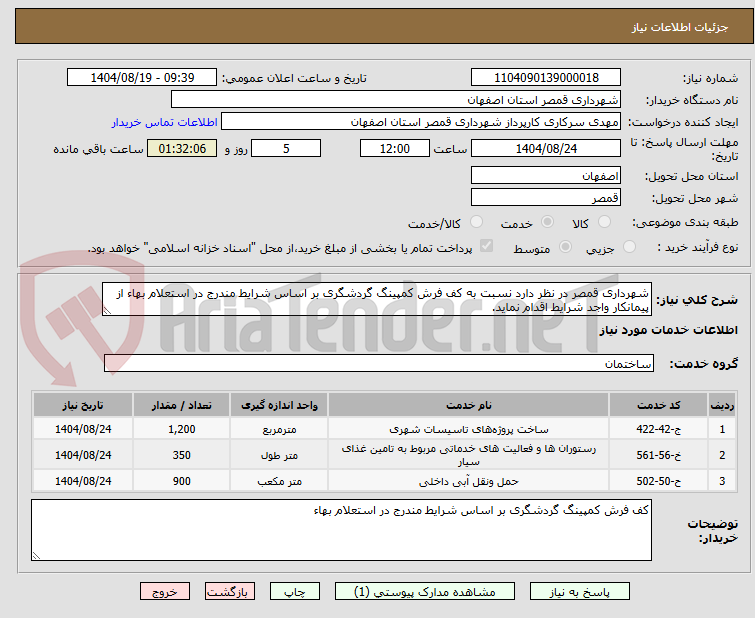This screenshot has height=618, width=755.
Task: Click service code ج-42-422 cell
Action: 658,429
